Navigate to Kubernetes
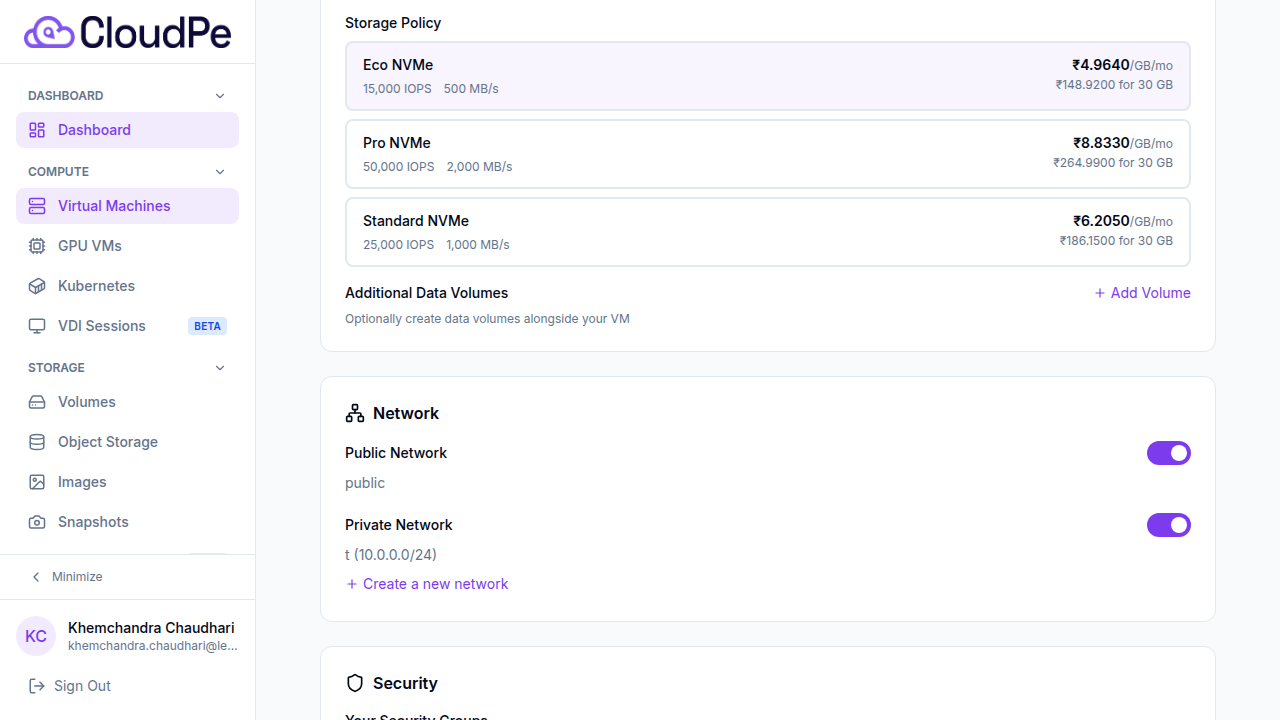The height and width of the screenshot is (720, 1280). pyautogui.click(x=127, y=286)
